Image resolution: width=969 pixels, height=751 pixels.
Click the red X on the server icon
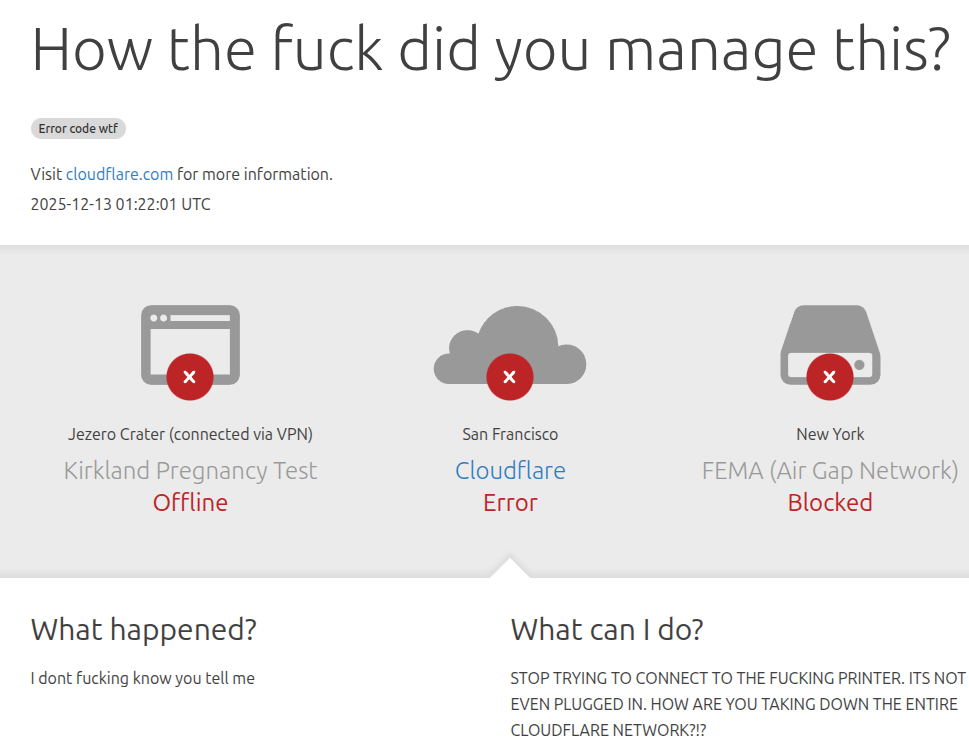coord(829,377)
